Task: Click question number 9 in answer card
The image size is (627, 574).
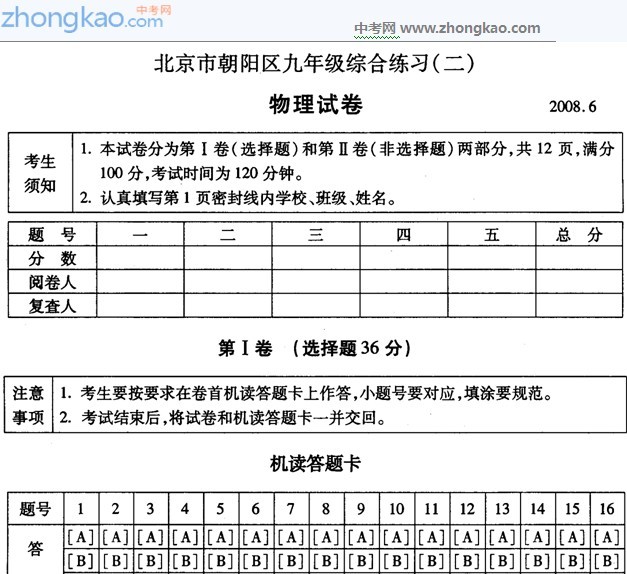Action: click(x=361, y=509)
